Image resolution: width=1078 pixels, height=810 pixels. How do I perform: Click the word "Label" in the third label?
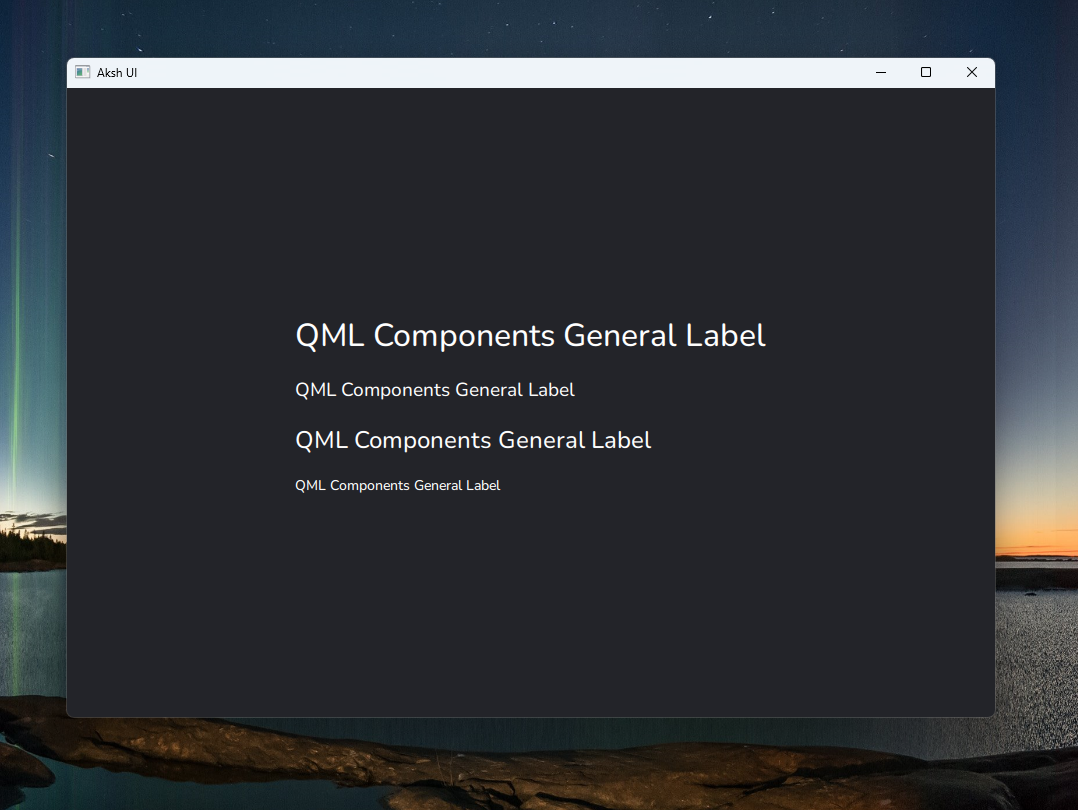click(x=621, y=440)
